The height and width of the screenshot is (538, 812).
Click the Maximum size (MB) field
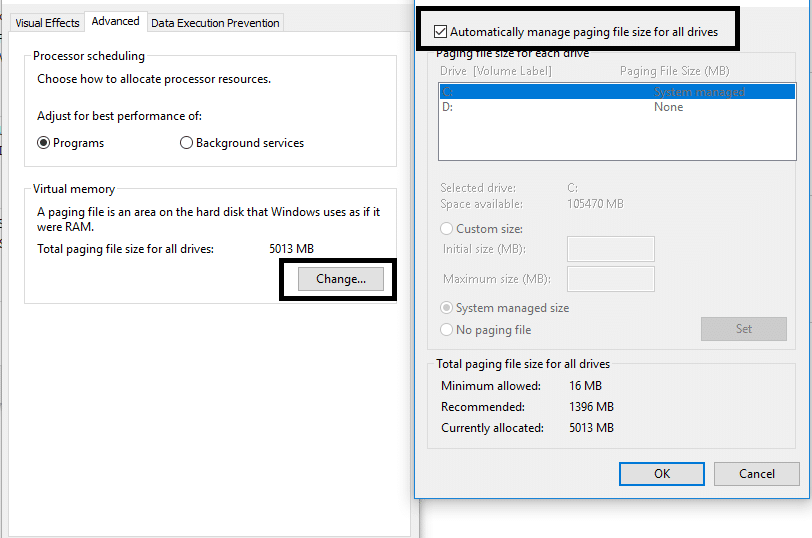point(610,278)
